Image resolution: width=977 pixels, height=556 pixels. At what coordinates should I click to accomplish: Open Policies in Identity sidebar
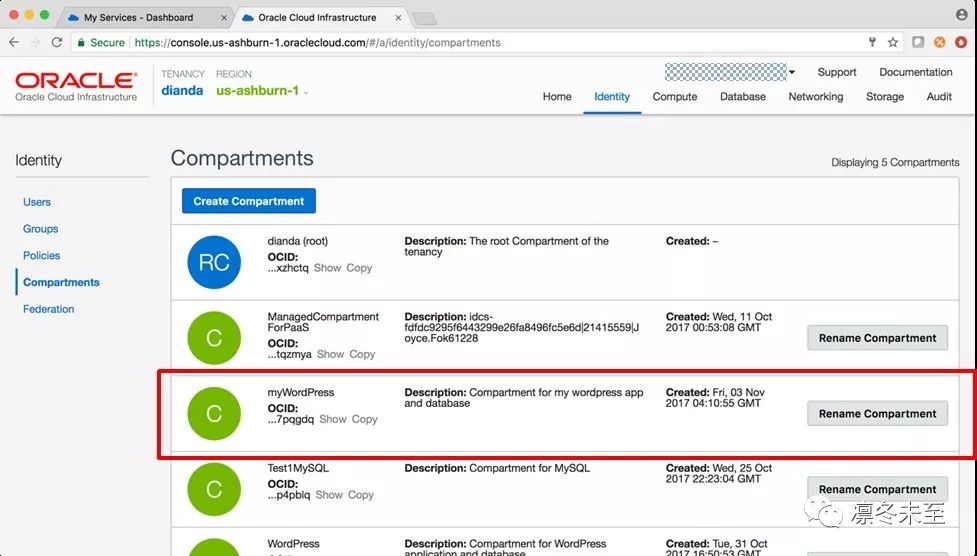pos(42,256)
